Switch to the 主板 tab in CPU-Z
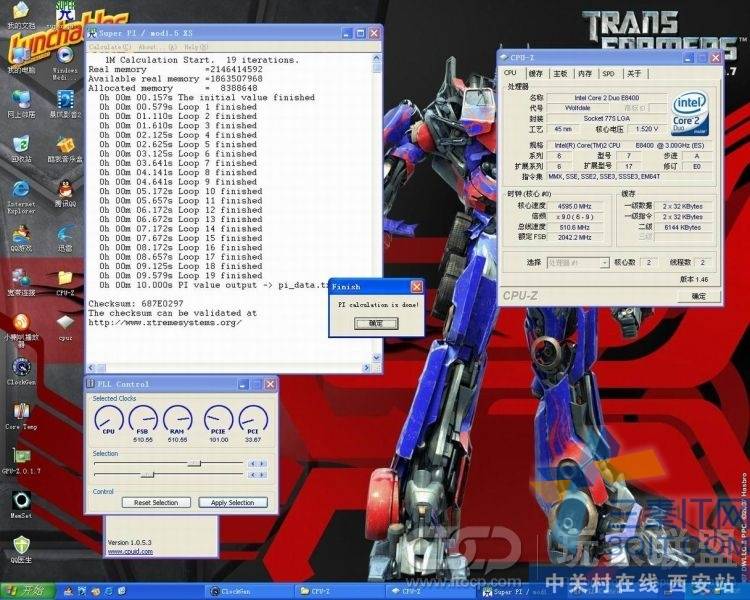 coord(560,74)
